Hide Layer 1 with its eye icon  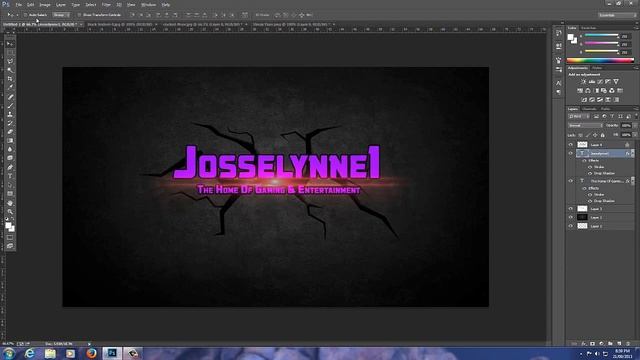[571, 226]
